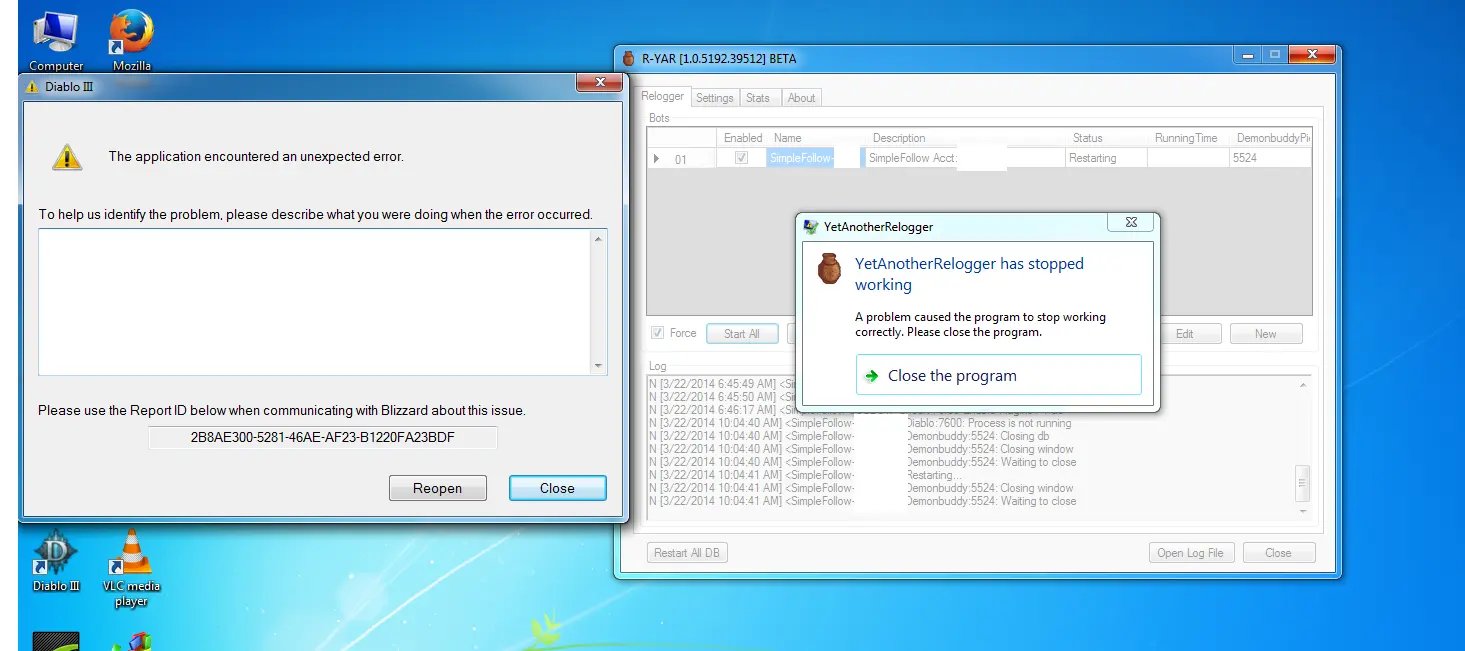This screenshot has width=1465, height=651.
Task: Select the Report ID field
Action: [322, 437]
